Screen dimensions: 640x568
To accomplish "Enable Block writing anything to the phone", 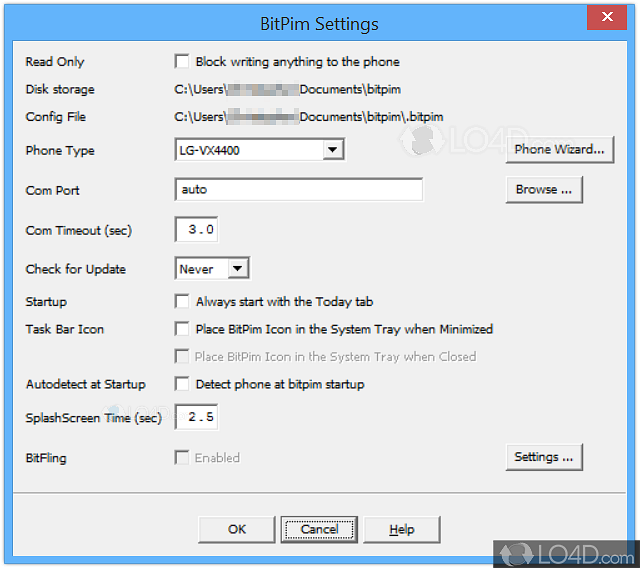I will pos(182,62).
